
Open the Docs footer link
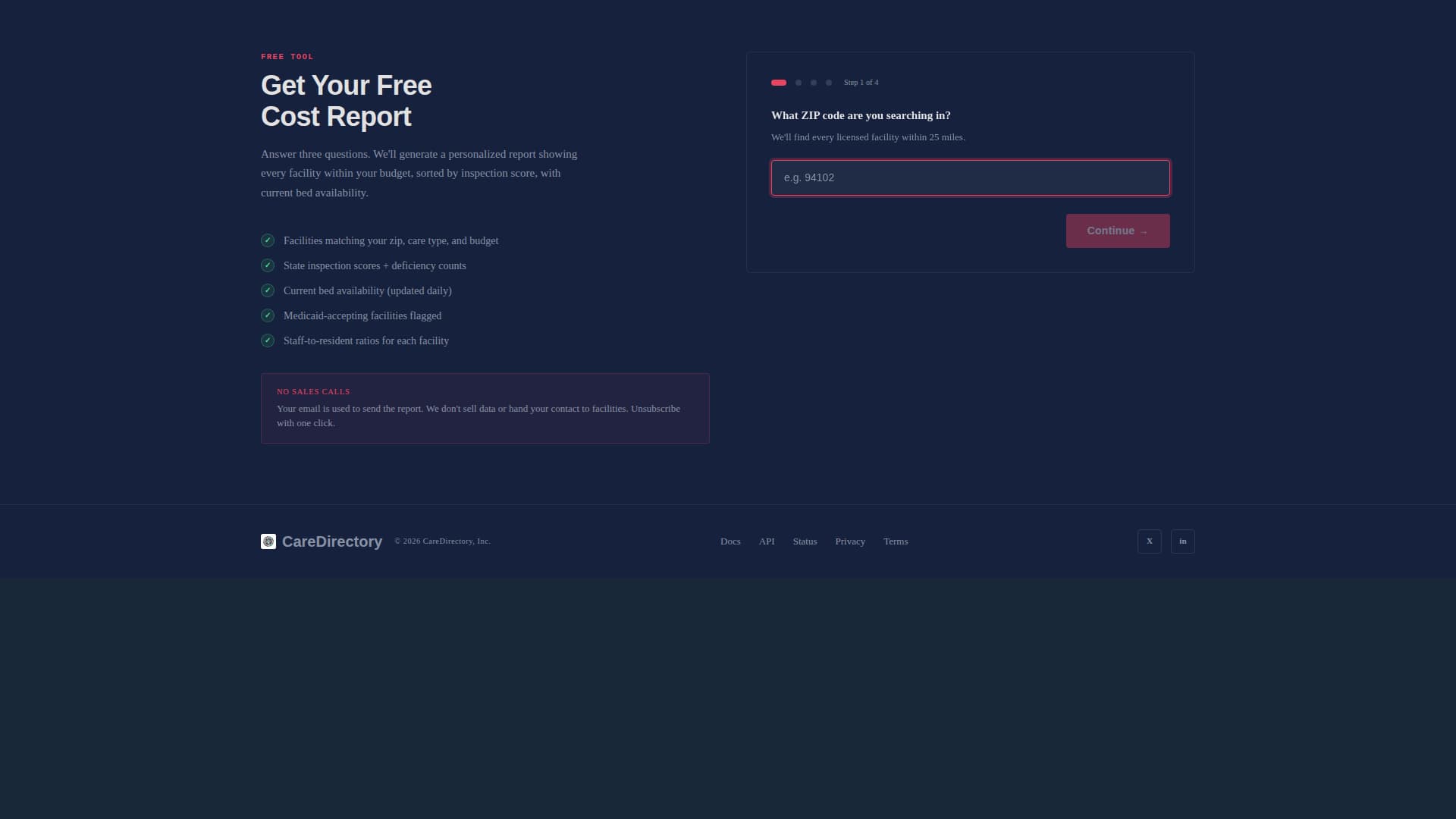[x=730, y=541]
